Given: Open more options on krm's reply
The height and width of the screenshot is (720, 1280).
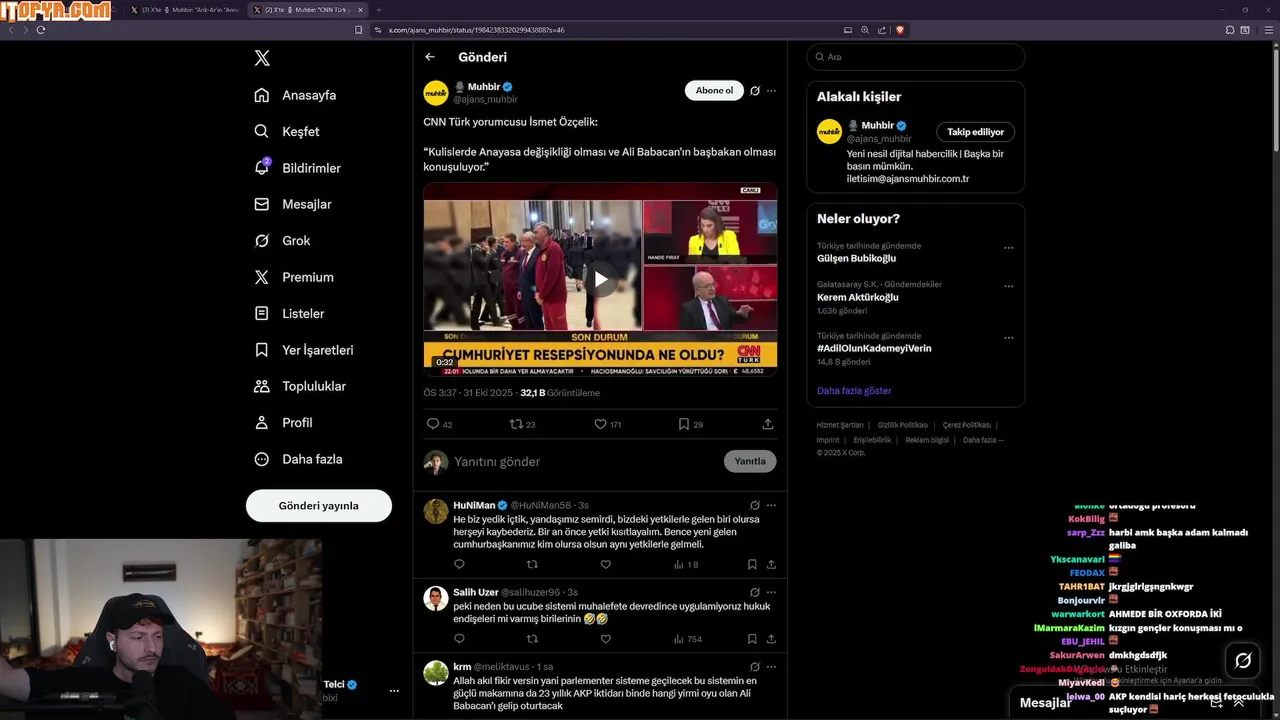Looking at the screenshot, I should point(771,667).
